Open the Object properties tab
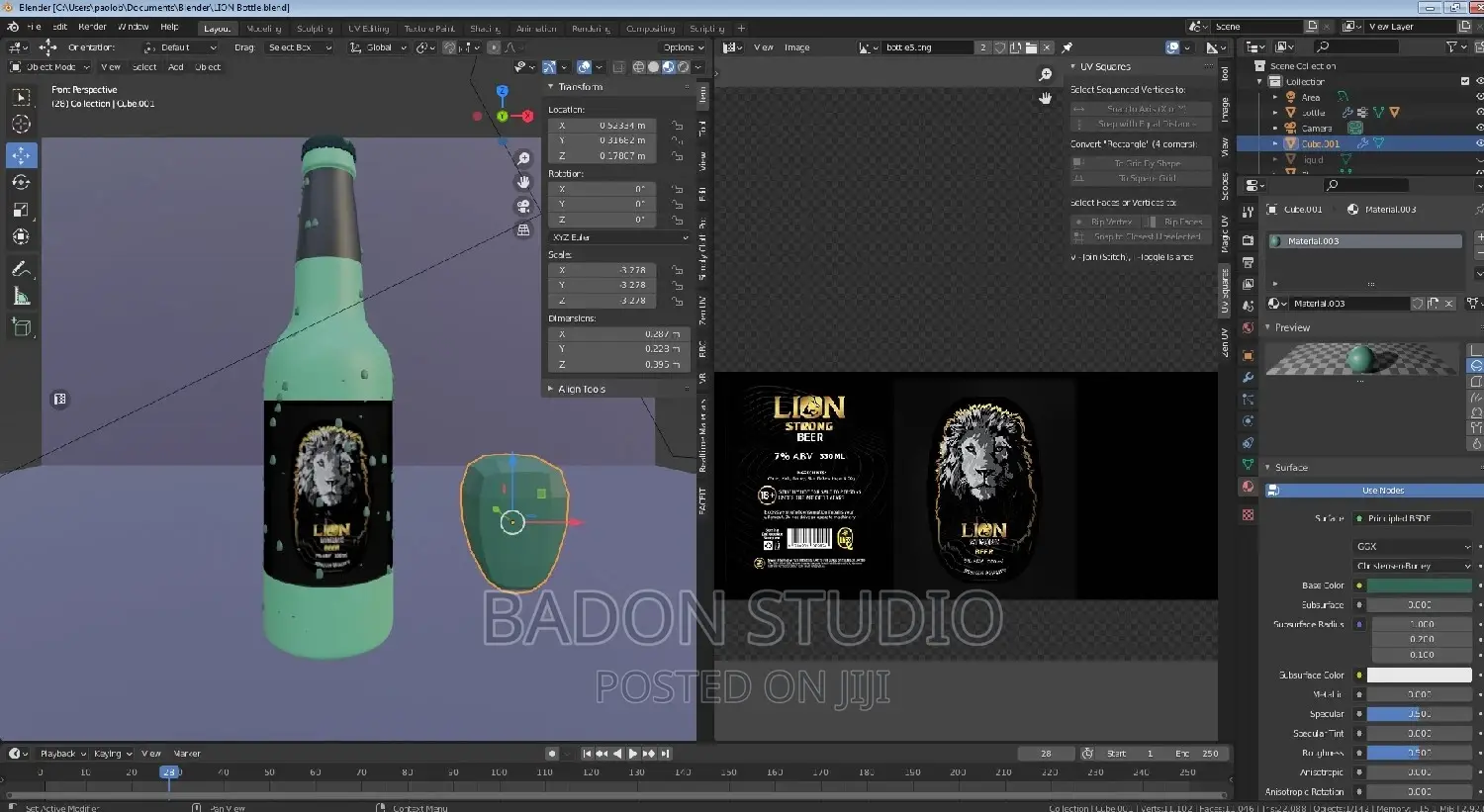The height and width of the screenshot is (812, 1484). tap(1248, 355)
